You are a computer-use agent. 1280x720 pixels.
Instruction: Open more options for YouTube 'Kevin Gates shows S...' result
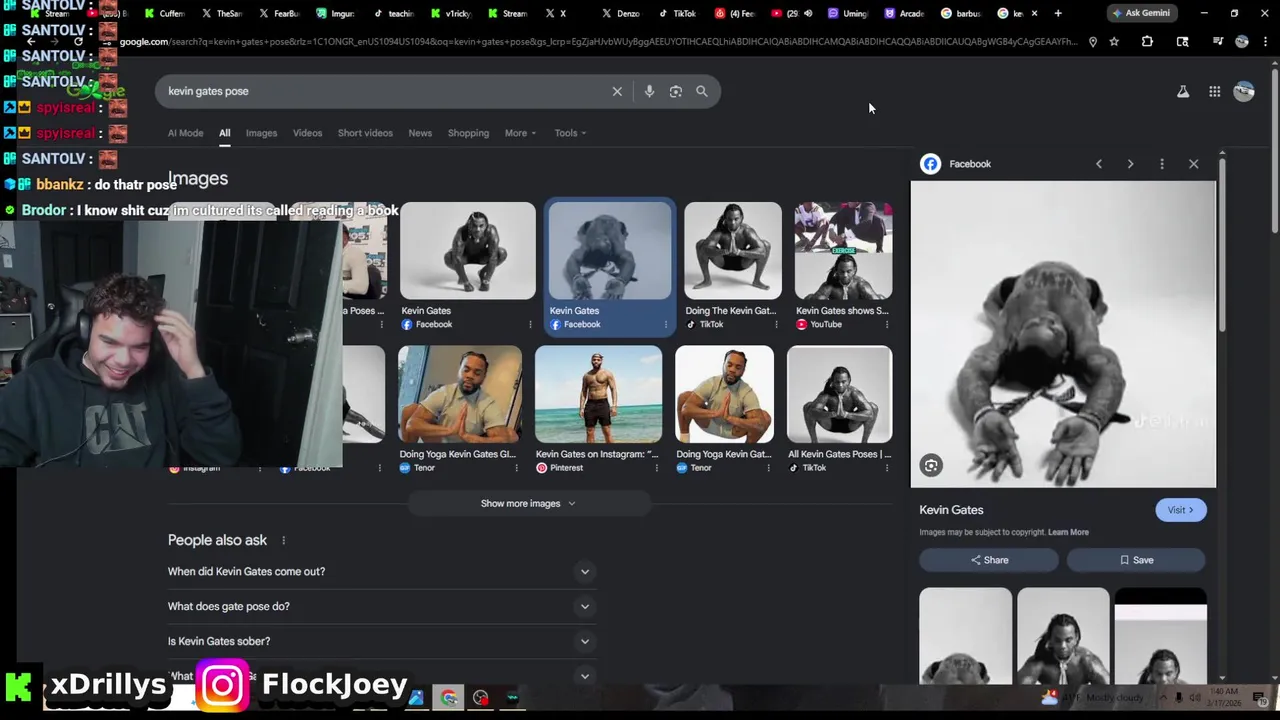tap(886, 324)
